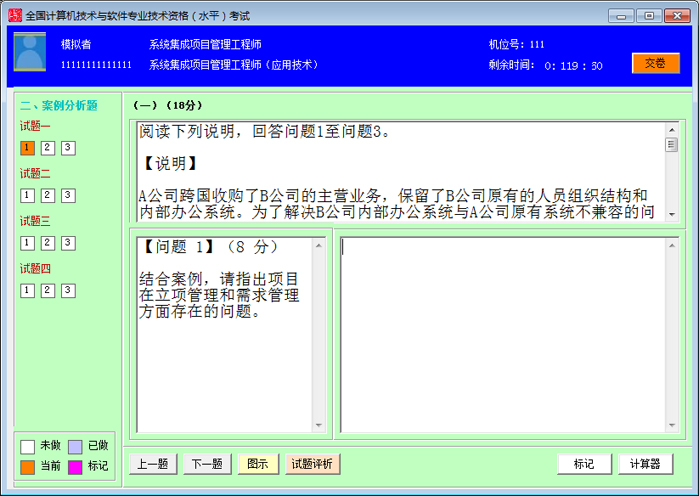Open the 计算器 calculator

pyautogui.click(x=645, y=464)
